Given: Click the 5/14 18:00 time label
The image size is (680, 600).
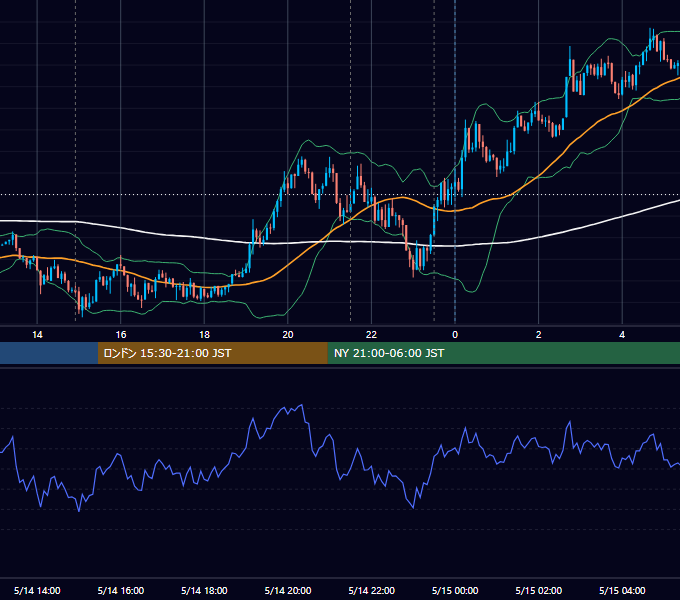Looking at the screenshot, I should point(204,590).
